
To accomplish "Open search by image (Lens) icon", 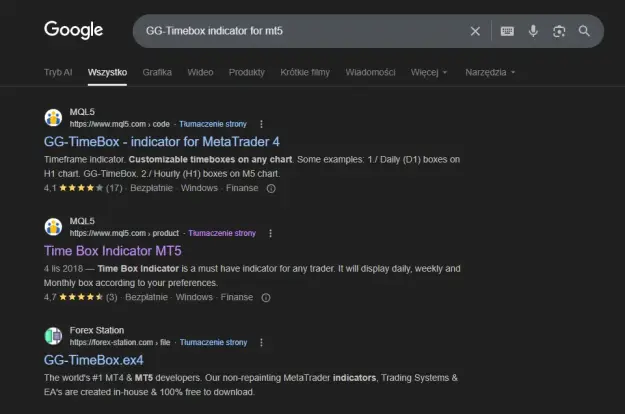I will pyautogui.click(x=559, y=31).
